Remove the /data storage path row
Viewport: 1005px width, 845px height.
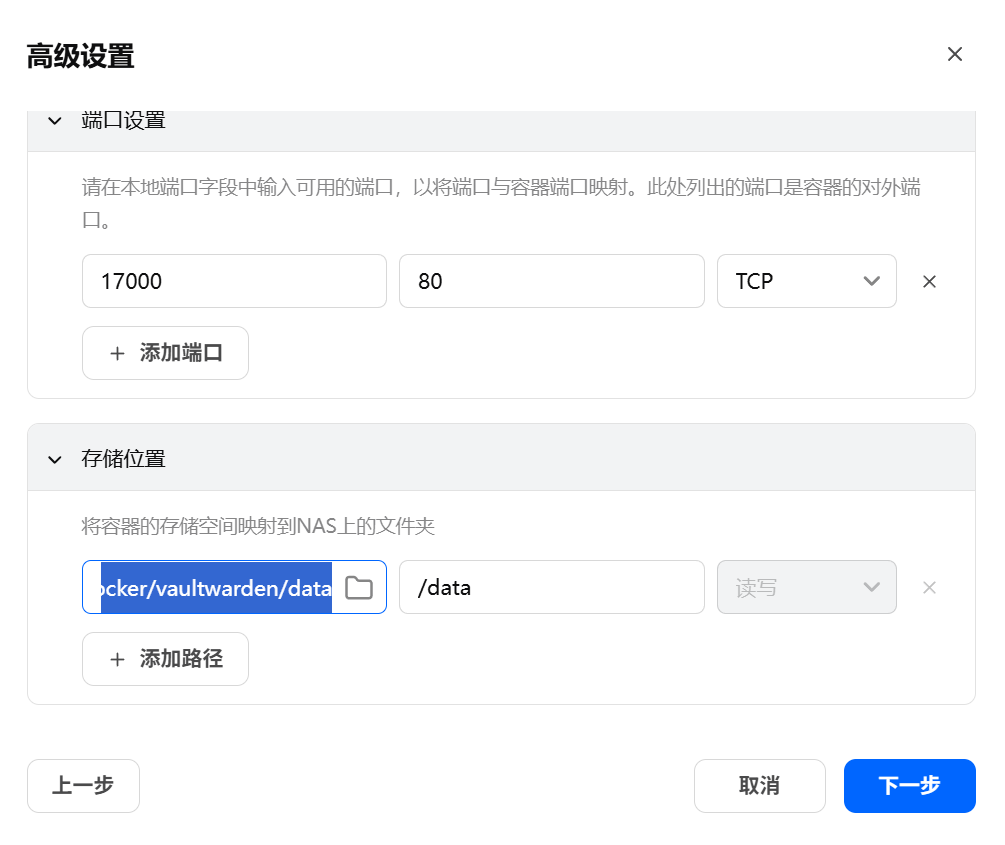click(929, 587)
